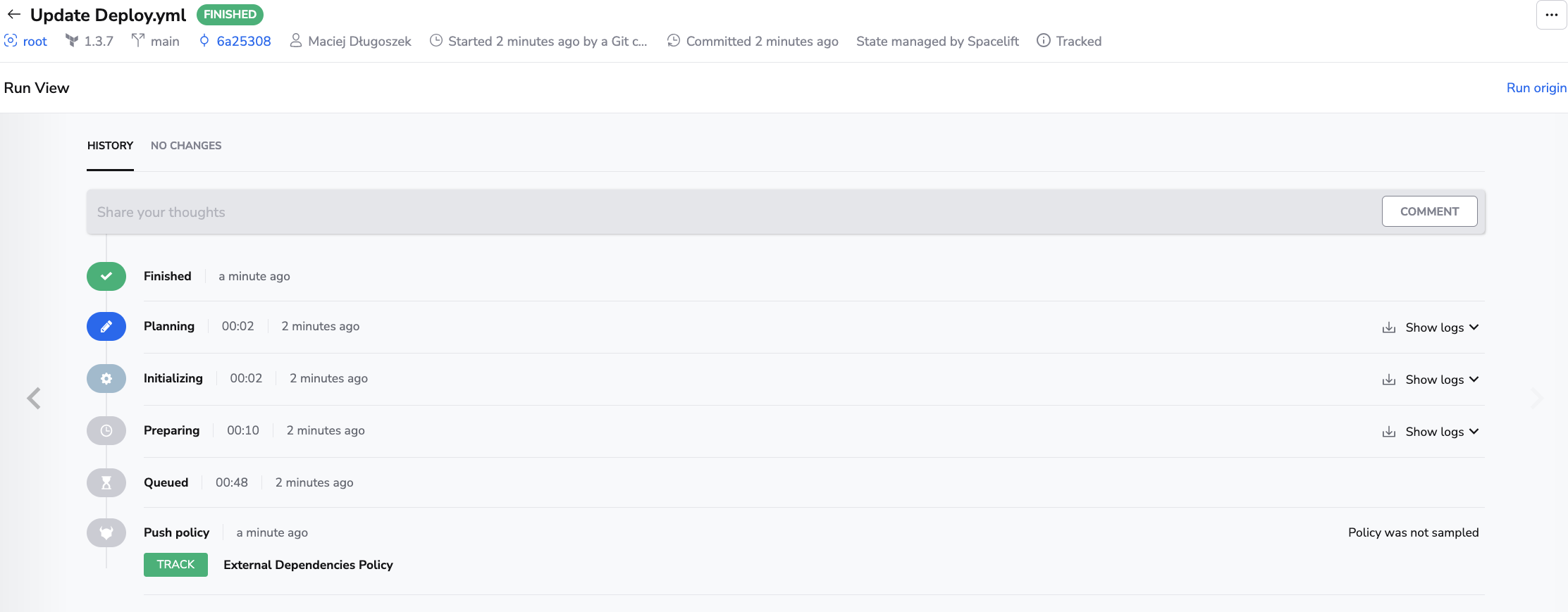Click the Preparing clock icon
Screen dimensions: 1568x612
click(106, 431)
